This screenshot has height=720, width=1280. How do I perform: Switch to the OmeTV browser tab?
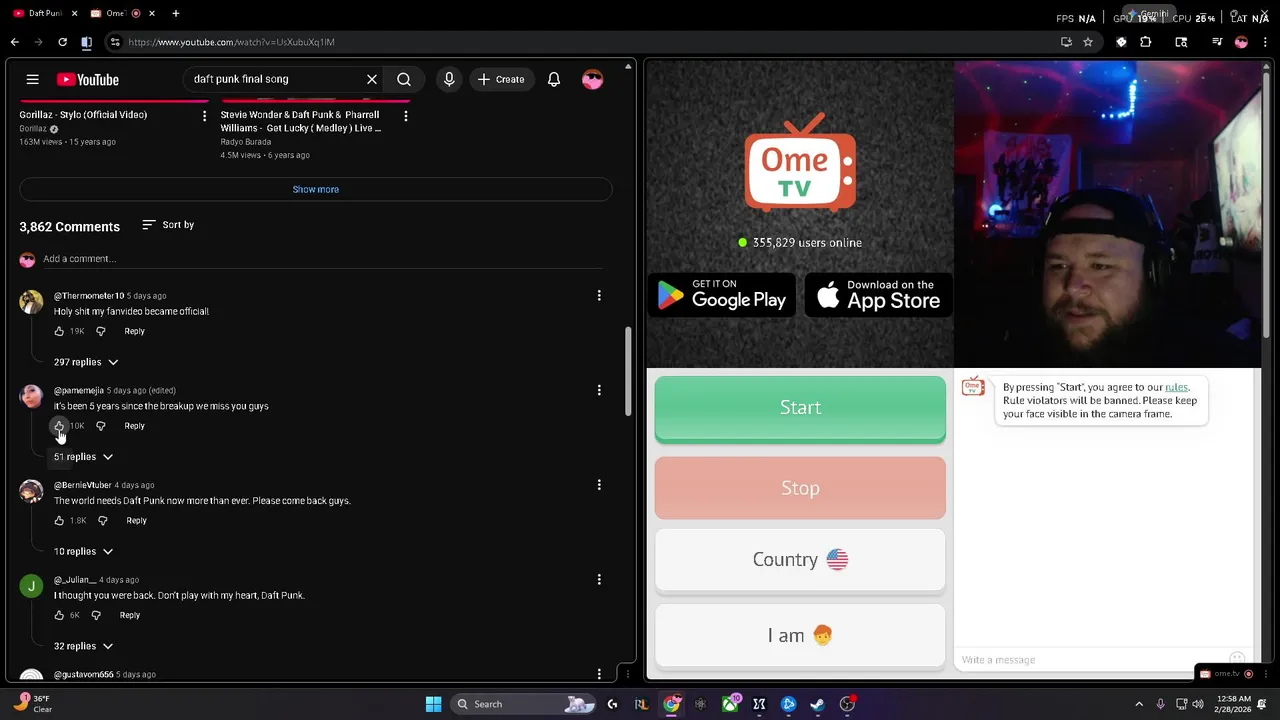[120, 13]
